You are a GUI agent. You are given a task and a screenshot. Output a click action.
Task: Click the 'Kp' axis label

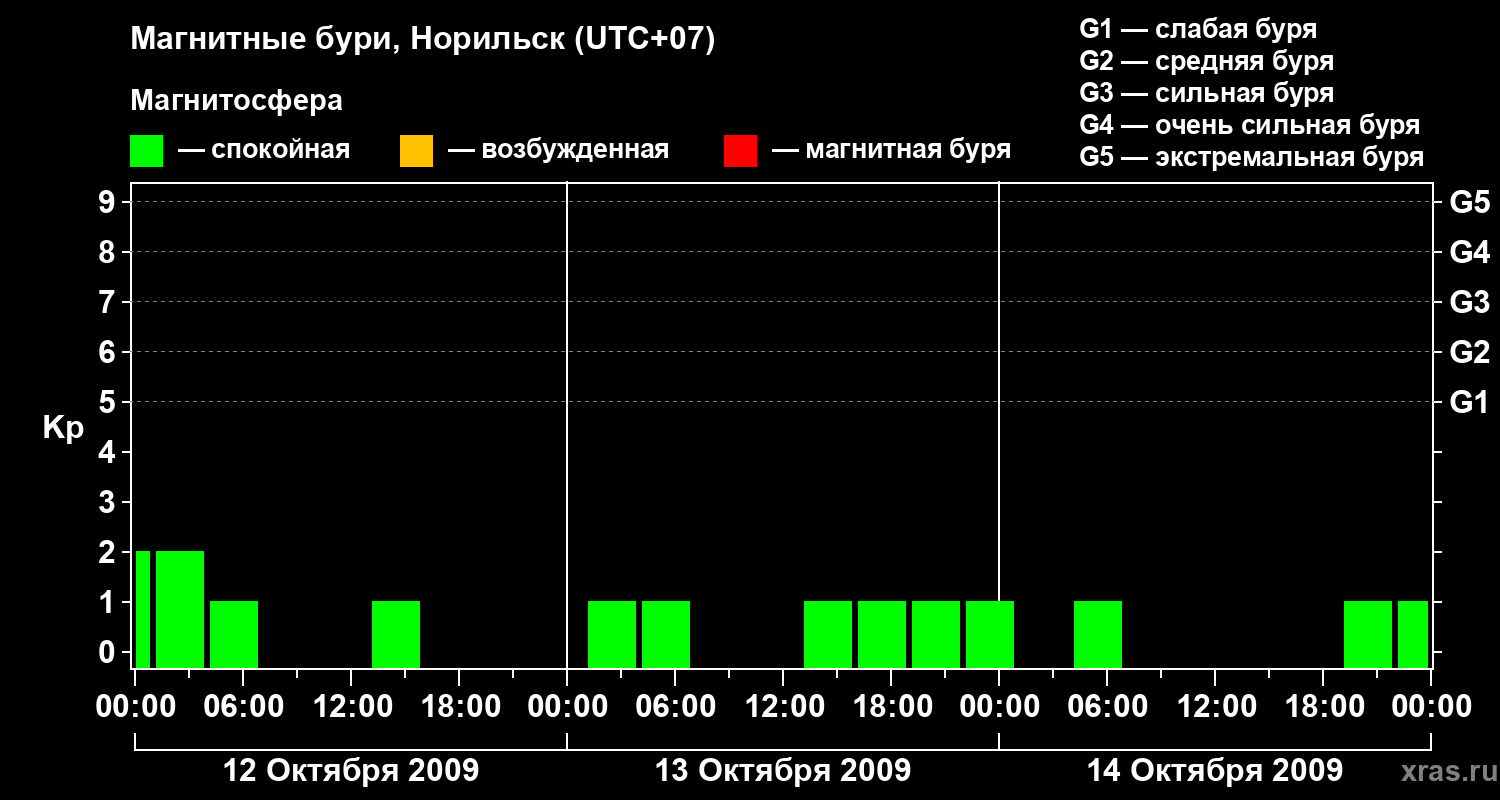pos(63,429)
